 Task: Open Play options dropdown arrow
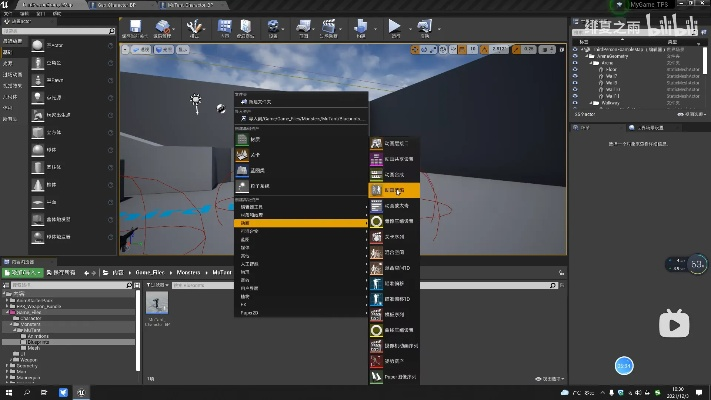tap(410, 29)
